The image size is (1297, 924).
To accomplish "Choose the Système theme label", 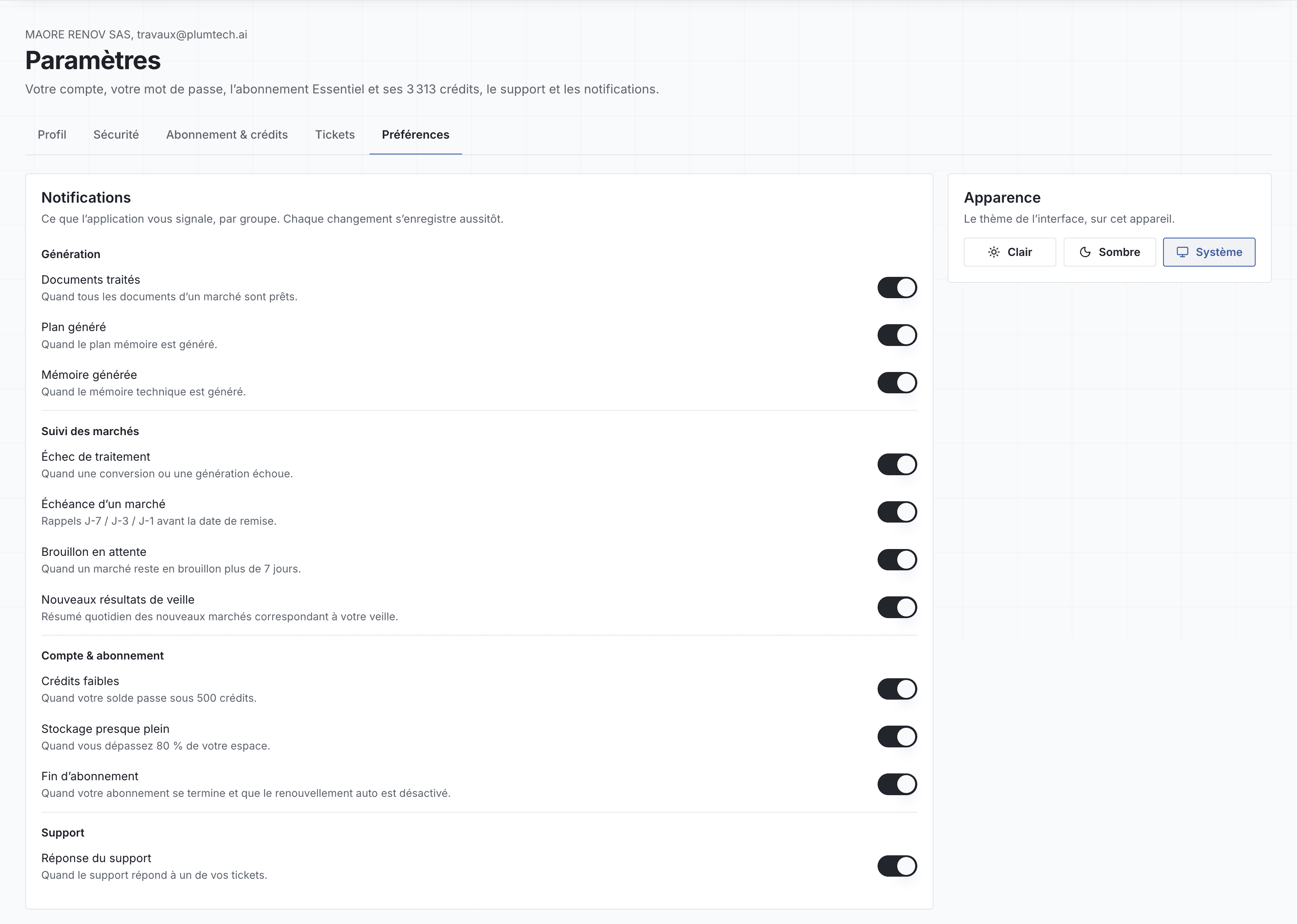I will [1218, 252].
